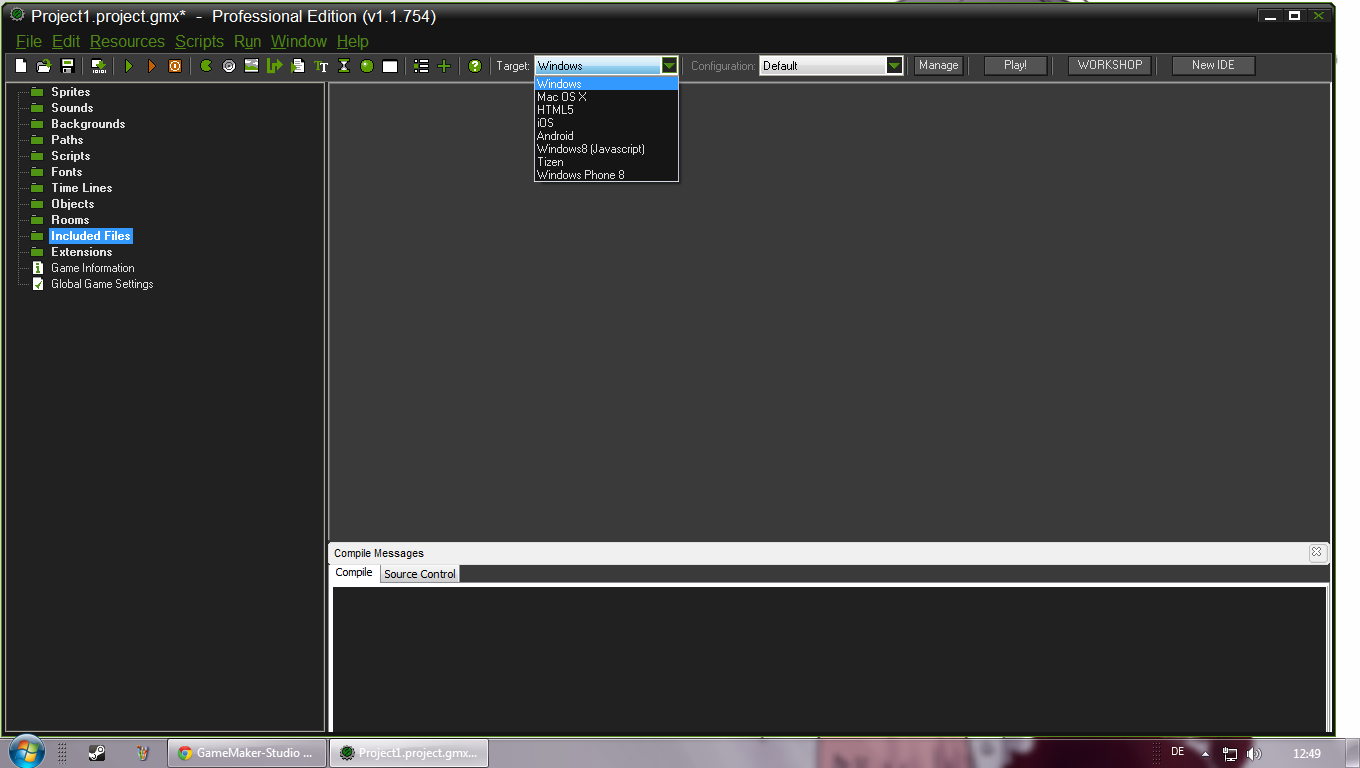1360x768 pixels.
Task: Open the WORKSHOP button
Action: tap(1109, 65)
